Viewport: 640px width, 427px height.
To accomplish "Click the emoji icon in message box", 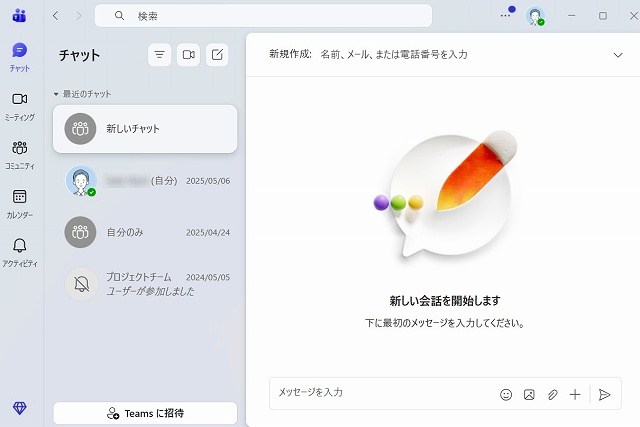I will pos(506,394).
